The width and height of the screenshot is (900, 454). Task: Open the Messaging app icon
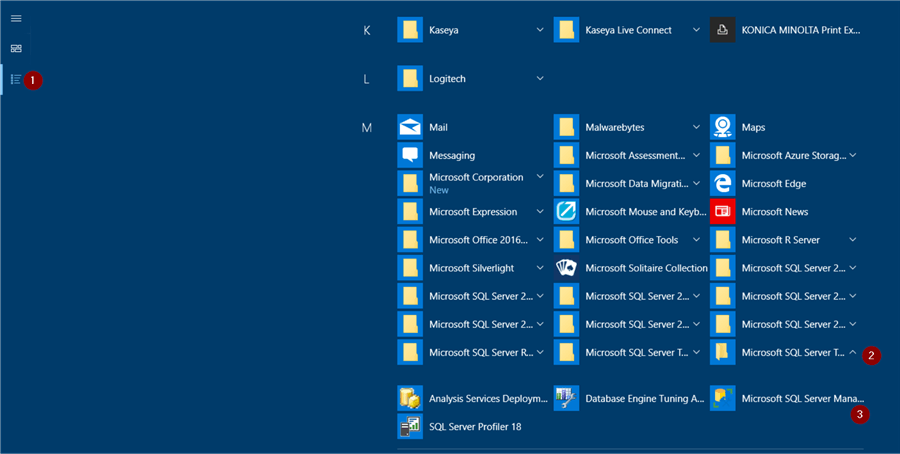(410, 155)
